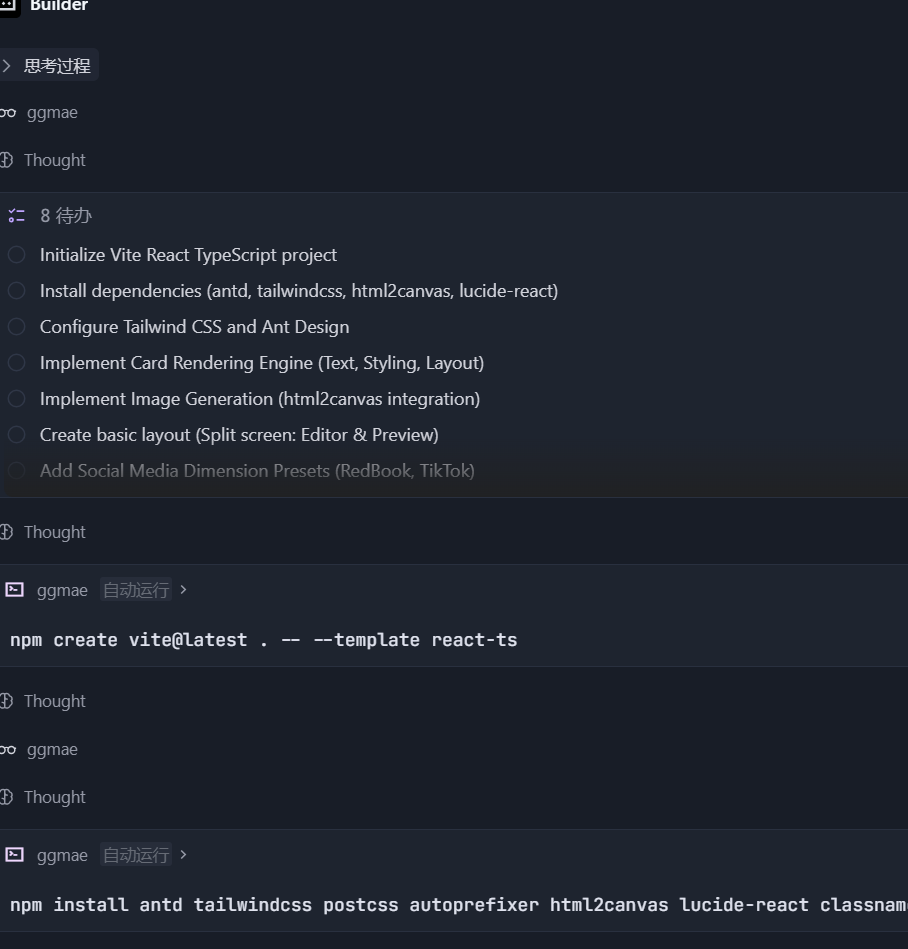
Task: Click the checklist icon next to 8 待办
Action: point(16,216)
